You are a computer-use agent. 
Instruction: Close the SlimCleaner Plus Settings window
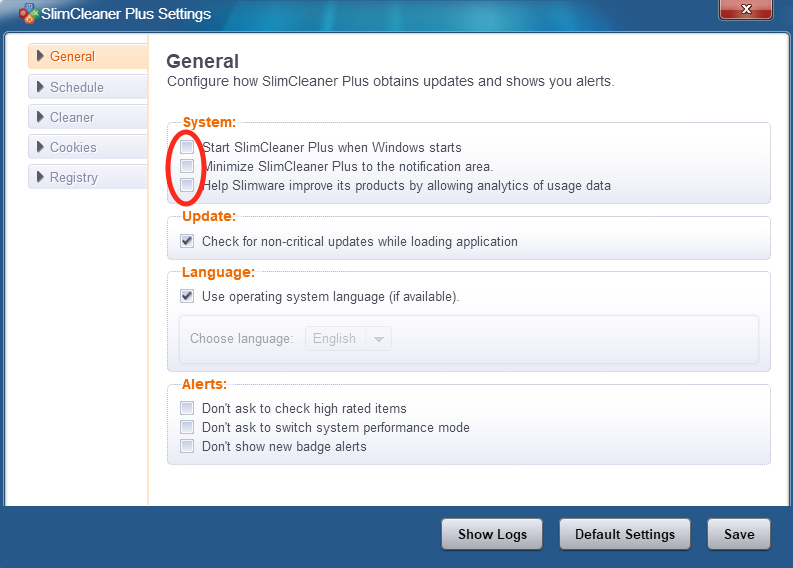tap(745, 9)
